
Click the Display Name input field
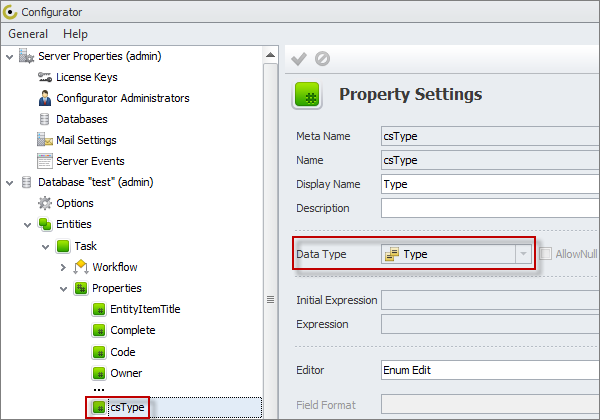point(490,184)
